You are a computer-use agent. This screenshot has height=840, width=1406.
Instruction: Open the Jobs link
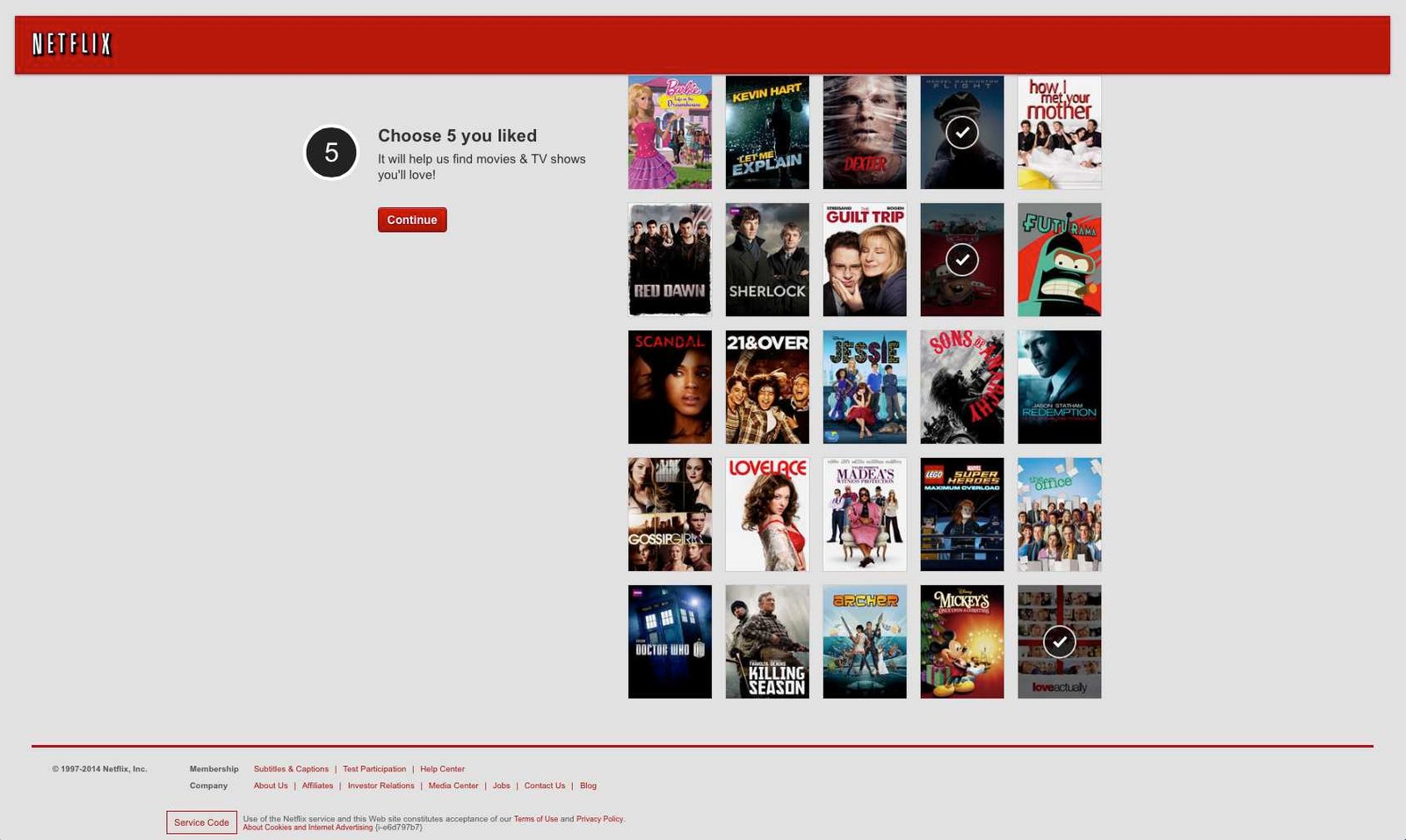501,786
